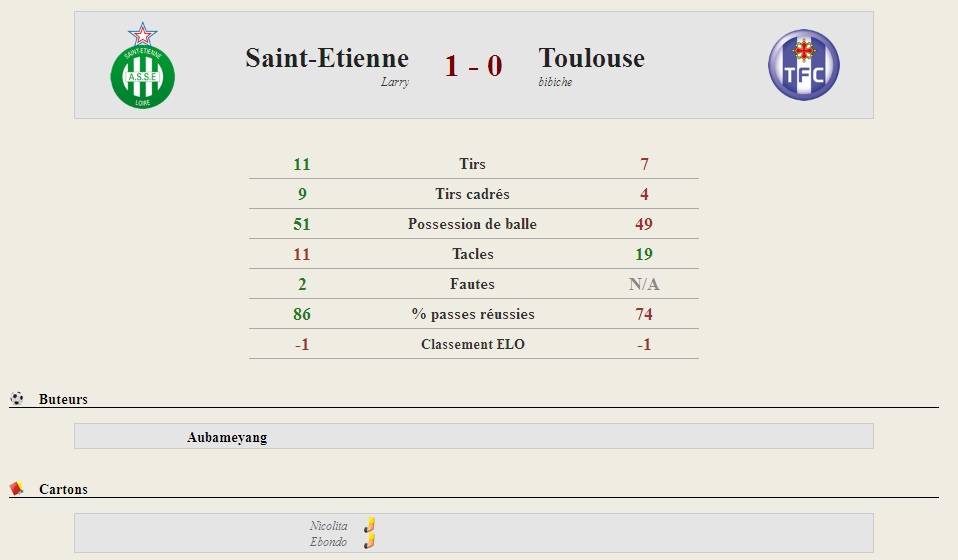Screen dimensions: 958x560
Task: Select the Cartons section heading
Action: pos(64,489)
